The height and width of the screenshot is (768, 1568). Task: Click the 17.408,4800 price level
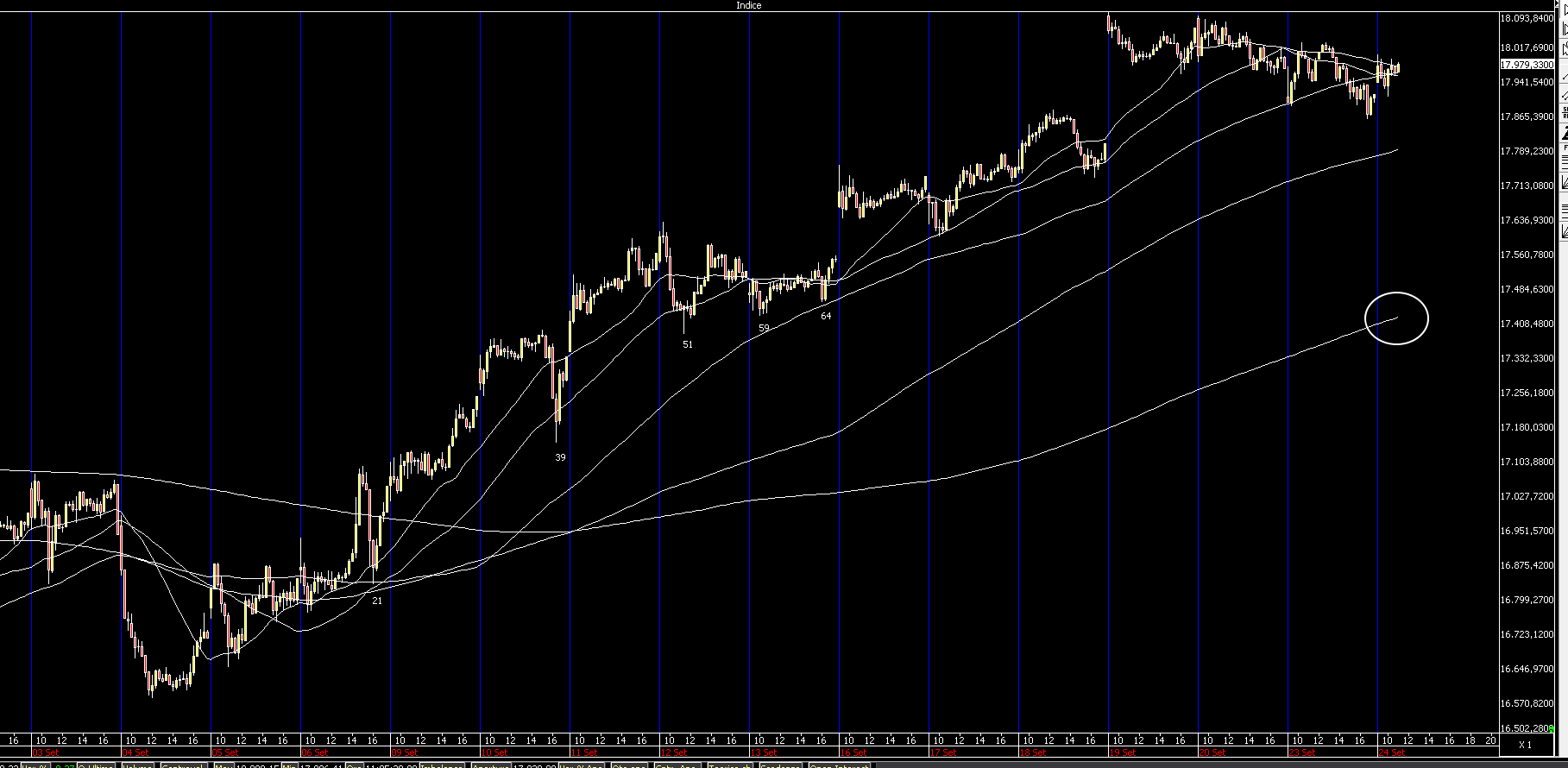pyautogui.click(x=1527, y=324)
